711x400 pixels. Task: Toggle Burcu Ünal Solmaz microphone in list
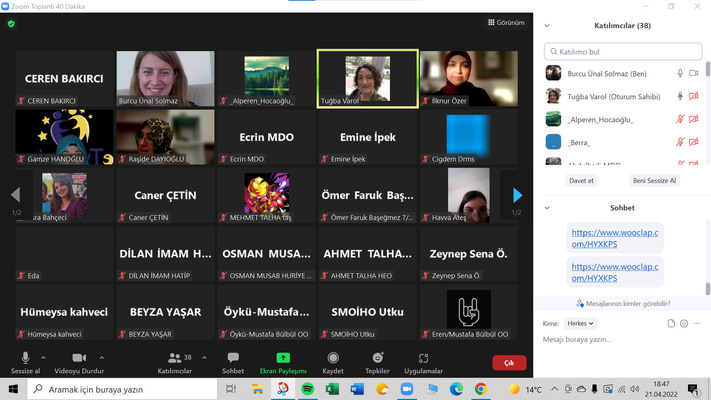pyautogui.click(x=680, y=73)
